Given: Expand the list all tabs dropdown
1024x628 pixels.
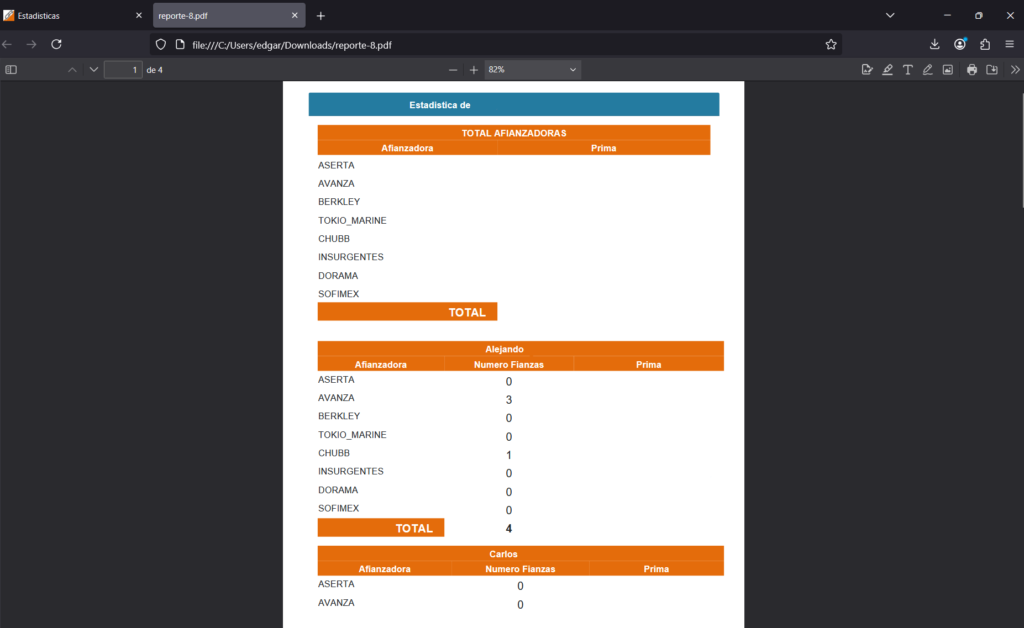Looking at the screenshot, I should pyautogui.click(x=890, y=16).
